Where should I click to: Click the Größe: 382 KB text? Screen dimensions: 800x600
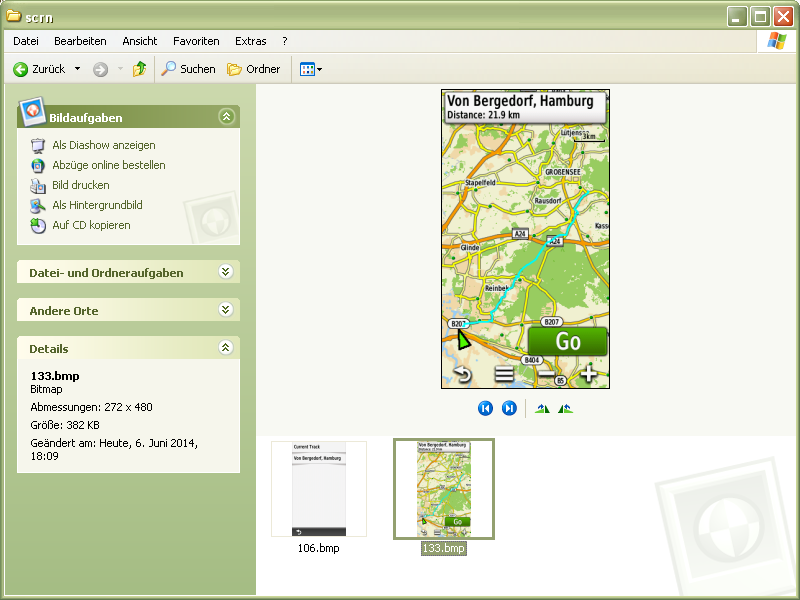click(65, 425)
